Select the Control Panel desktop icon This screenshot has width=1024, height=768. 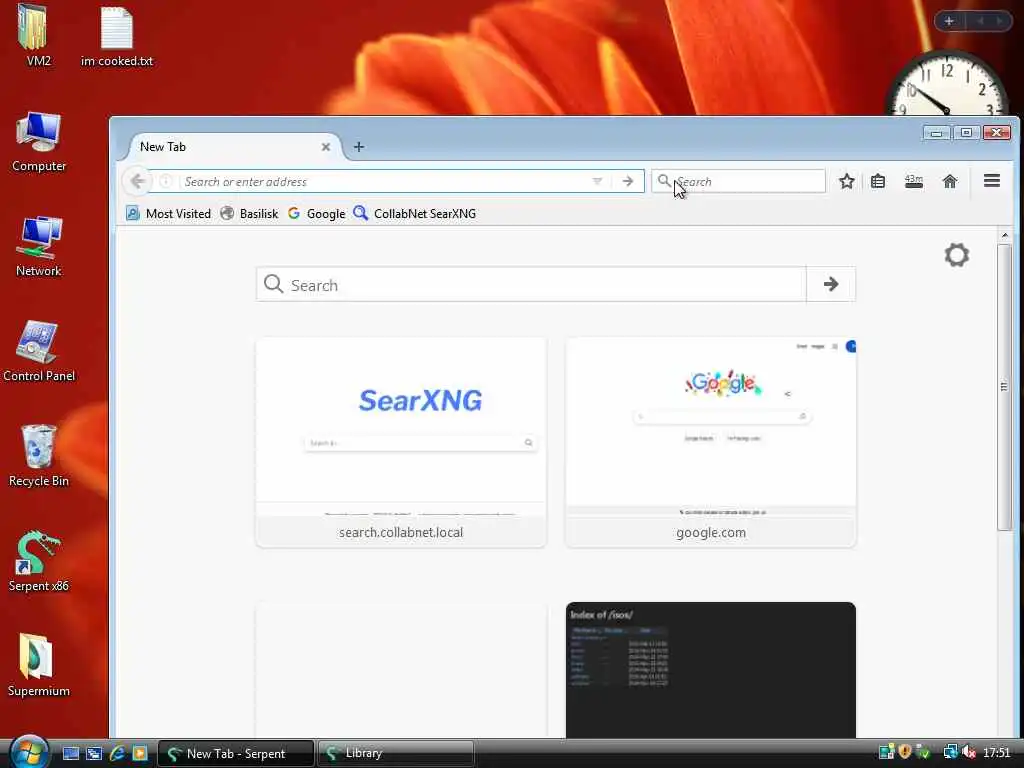[x=39, y=351]
